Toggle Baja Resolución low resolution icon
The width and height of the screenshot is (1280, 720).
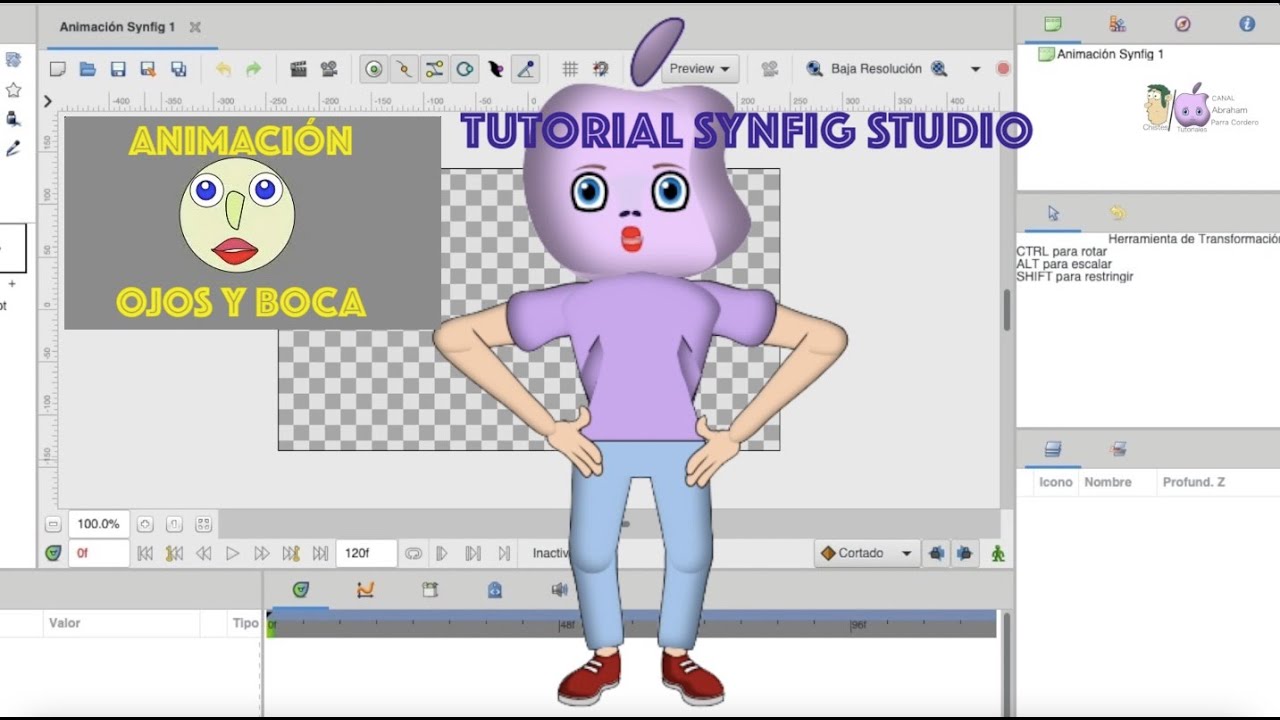(815, 69)
